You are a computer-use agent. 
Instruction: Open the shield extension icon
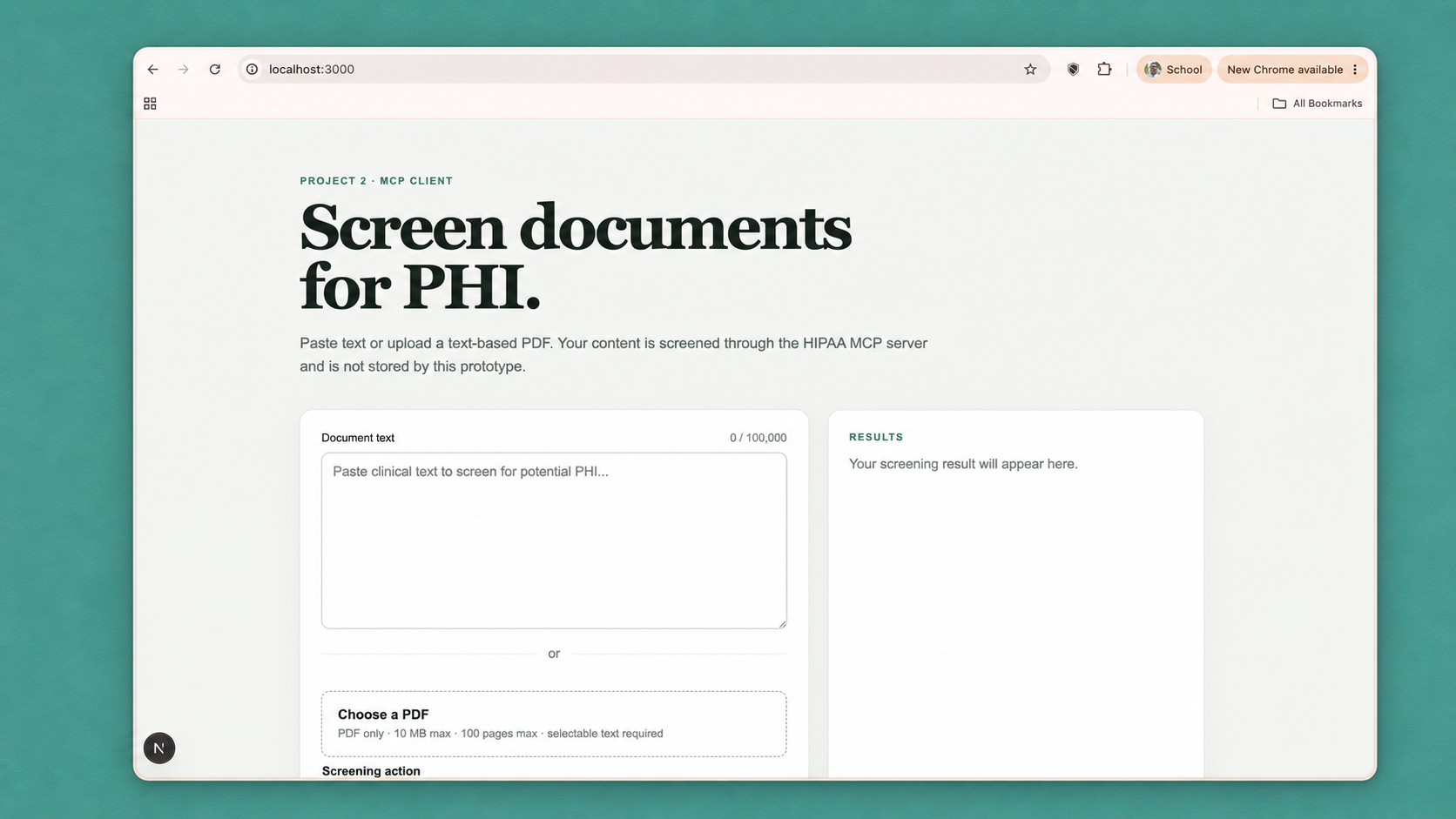pyautogui.click(x=1073, y=70)
